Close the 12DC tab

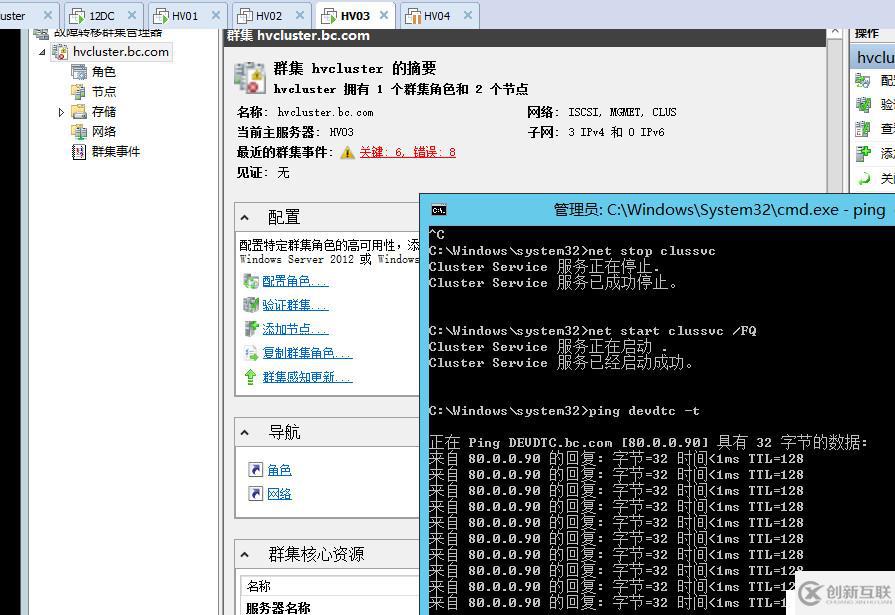pos(132,15)
